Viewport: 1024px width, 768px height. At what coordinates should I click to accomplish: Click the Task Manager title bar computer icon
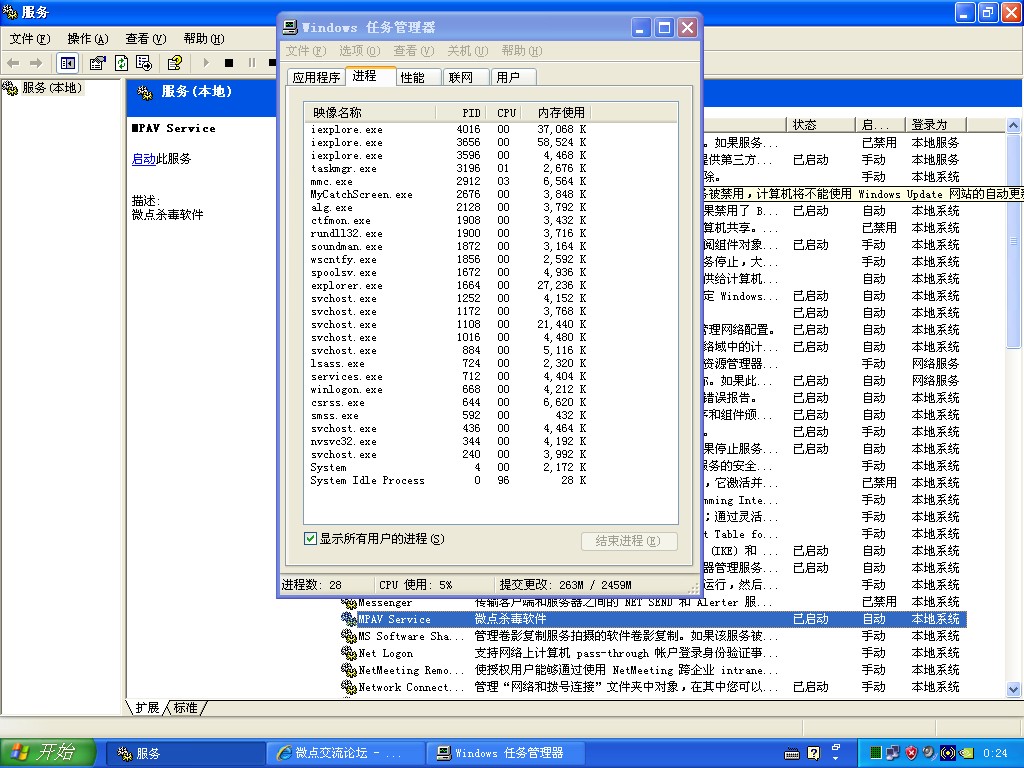pyautogui.click(x=290, y=27)
